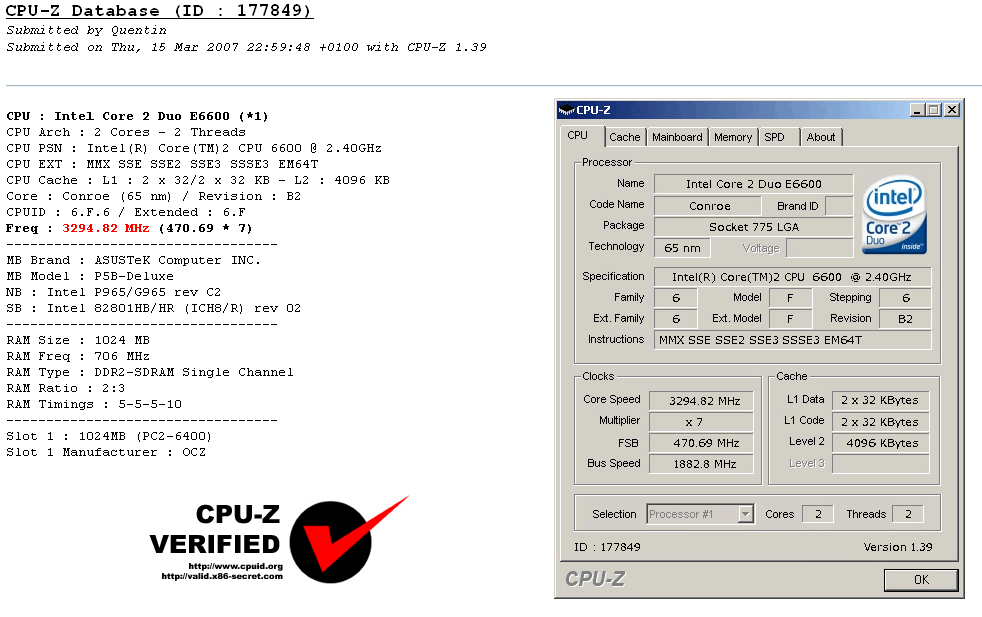Screen dimensions: 982x617
Task: Click the 'RAM Timings : 5-5-5-10' line
Action: pos(94,404)
